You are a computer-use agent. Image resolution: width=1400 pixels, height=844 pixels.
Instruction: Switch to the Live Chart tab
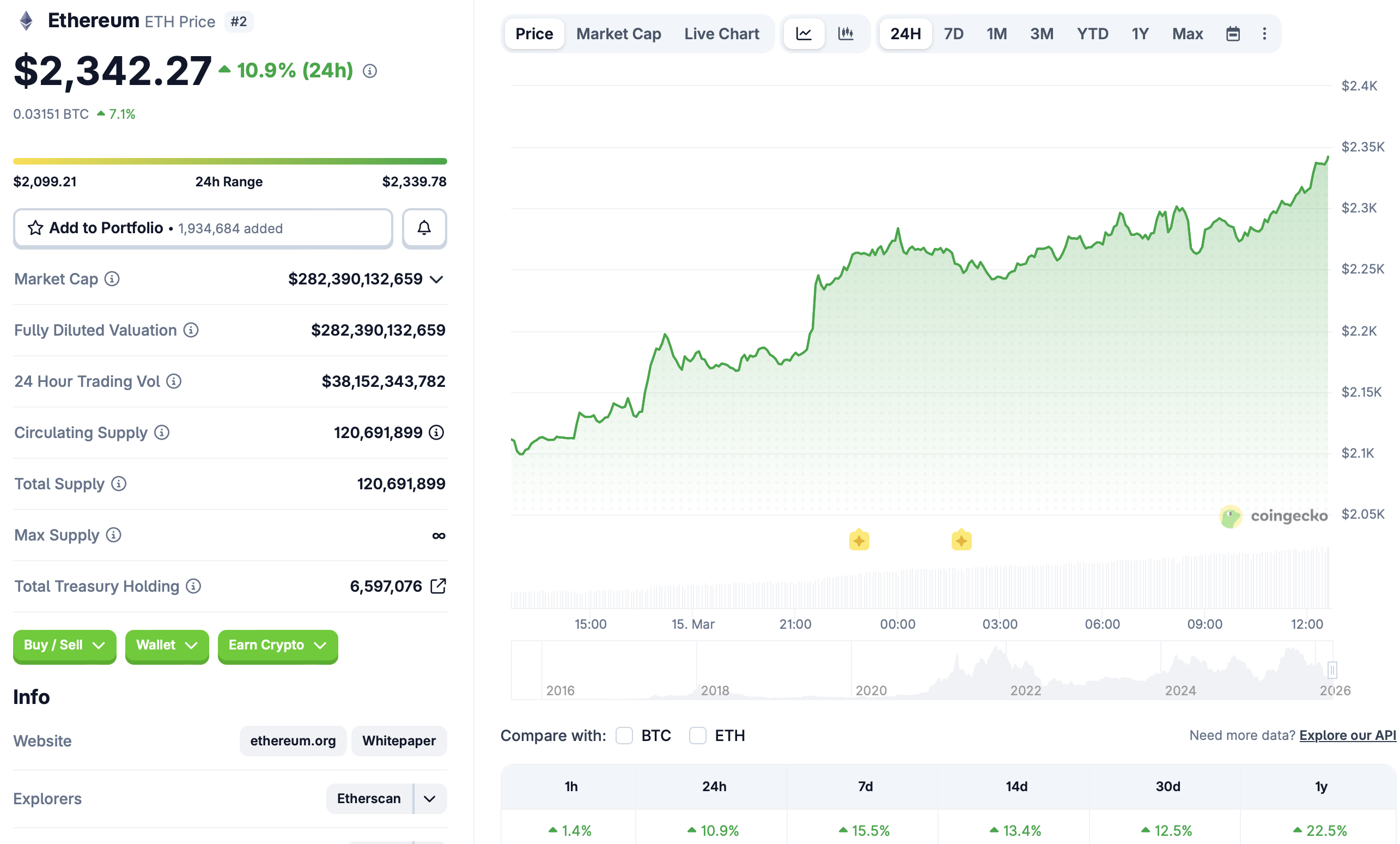pos(721,34)
